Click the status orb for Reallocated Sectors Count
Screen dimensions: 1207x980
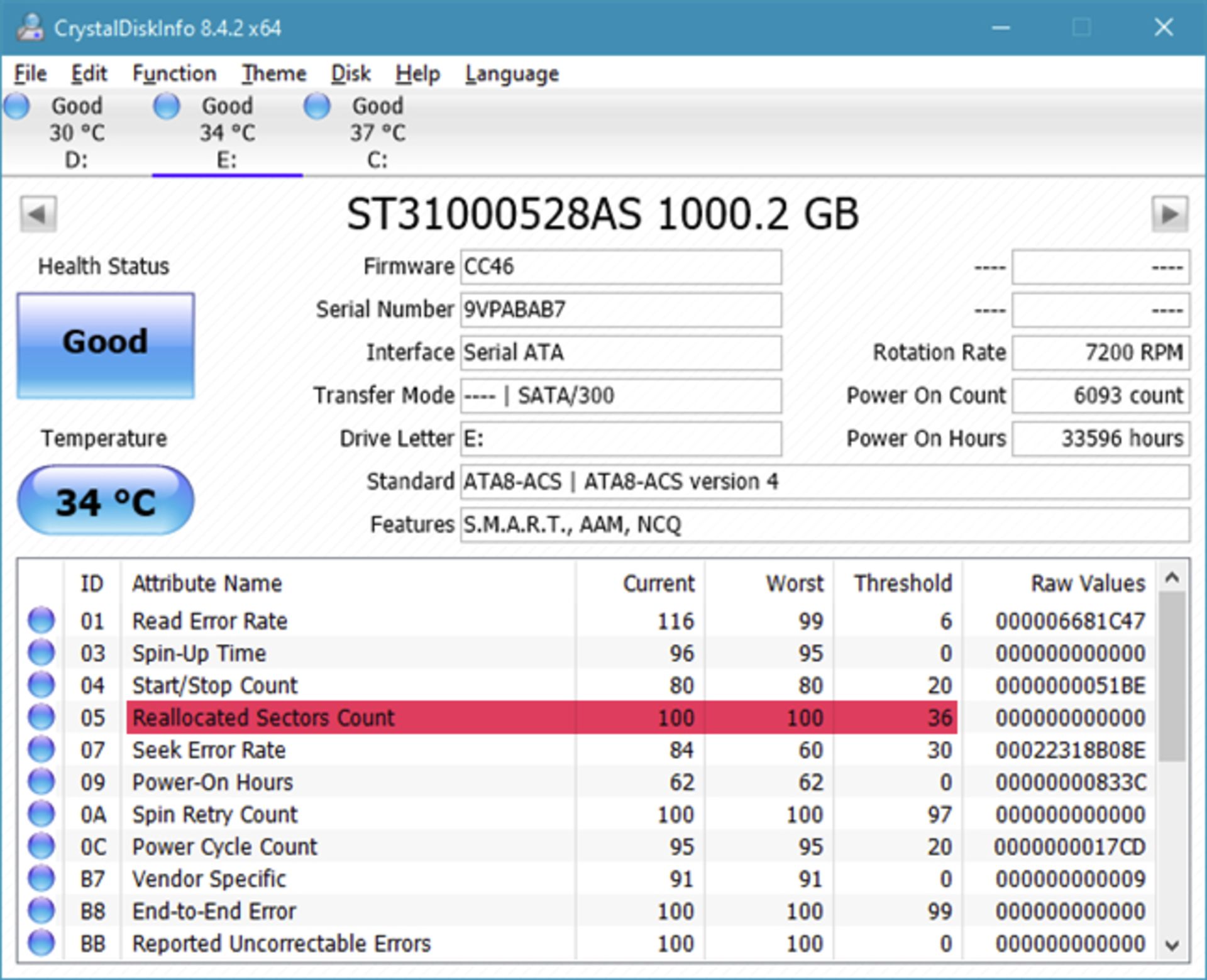(x=41, y=717)
